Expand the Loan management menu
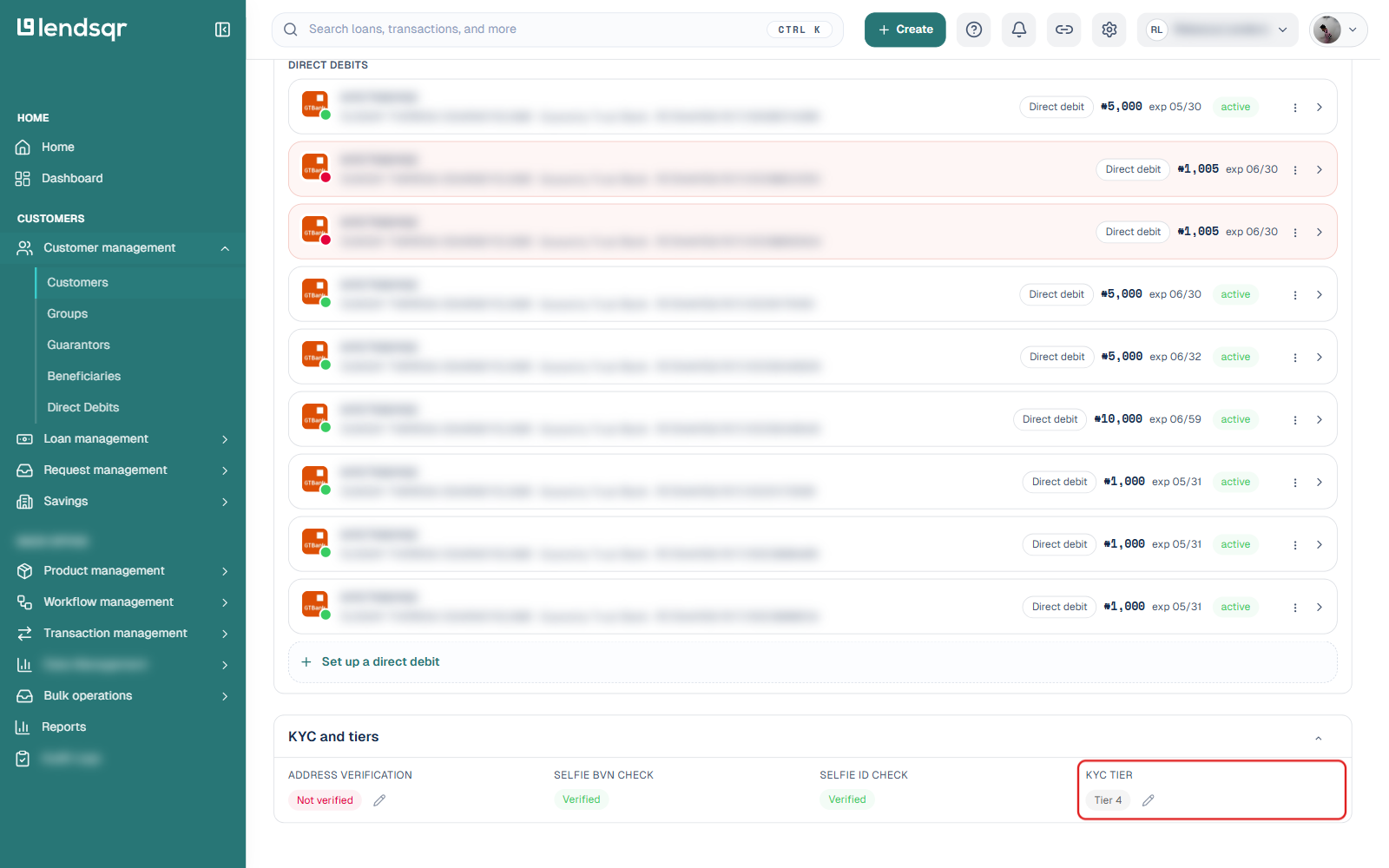Viewport: 1389px width, 868px height. pos(225,439)
